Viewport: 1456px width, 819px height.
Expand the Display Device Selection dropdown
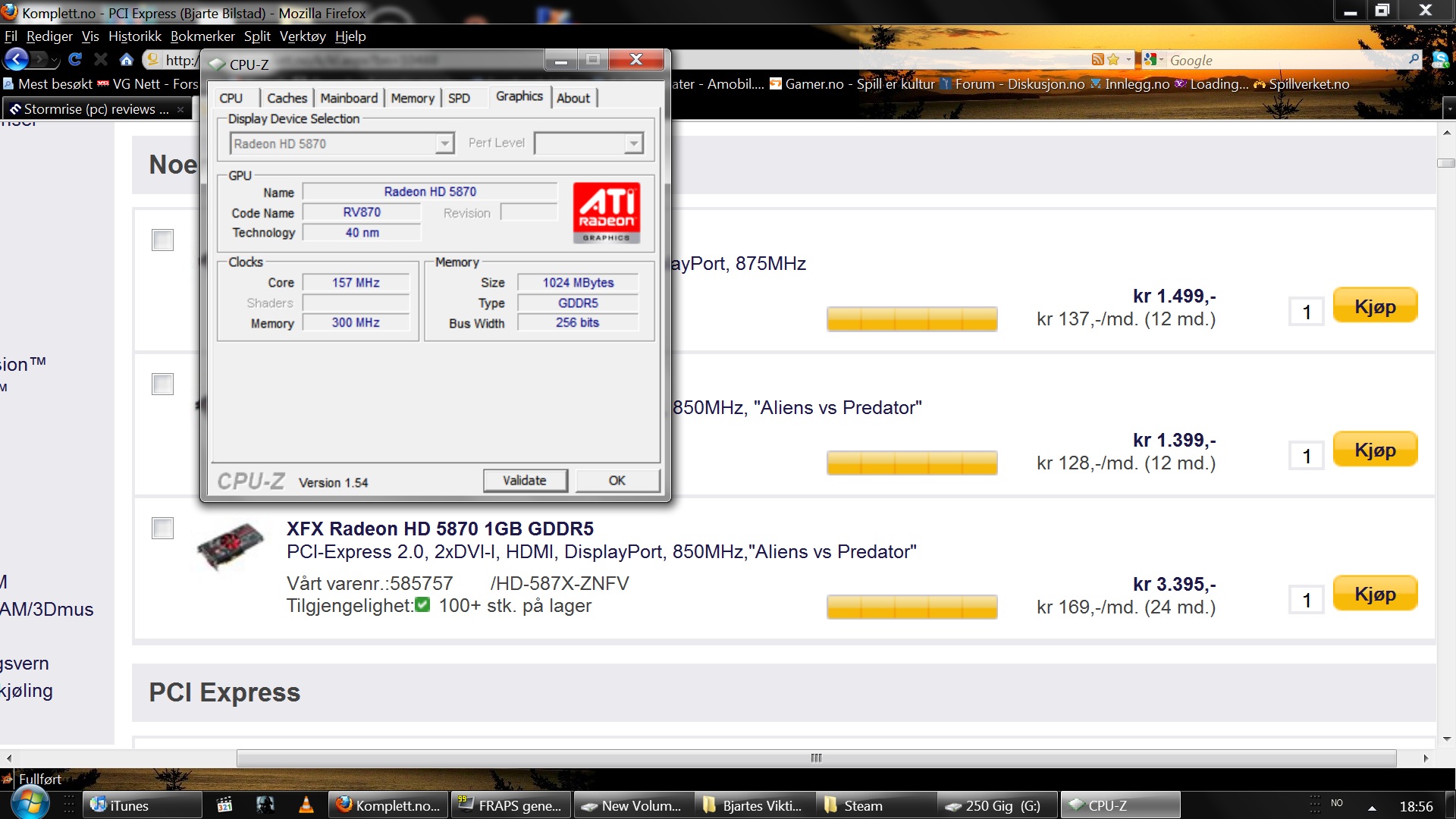444,143
